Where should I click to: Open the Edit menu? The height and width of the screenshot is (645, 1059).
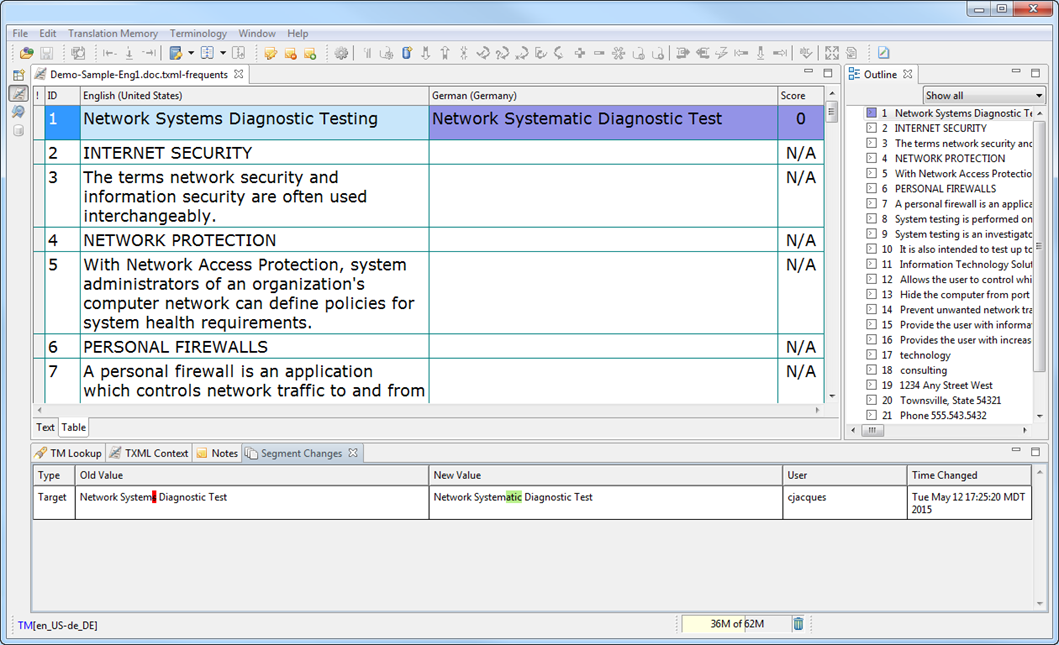click(48, 33)
